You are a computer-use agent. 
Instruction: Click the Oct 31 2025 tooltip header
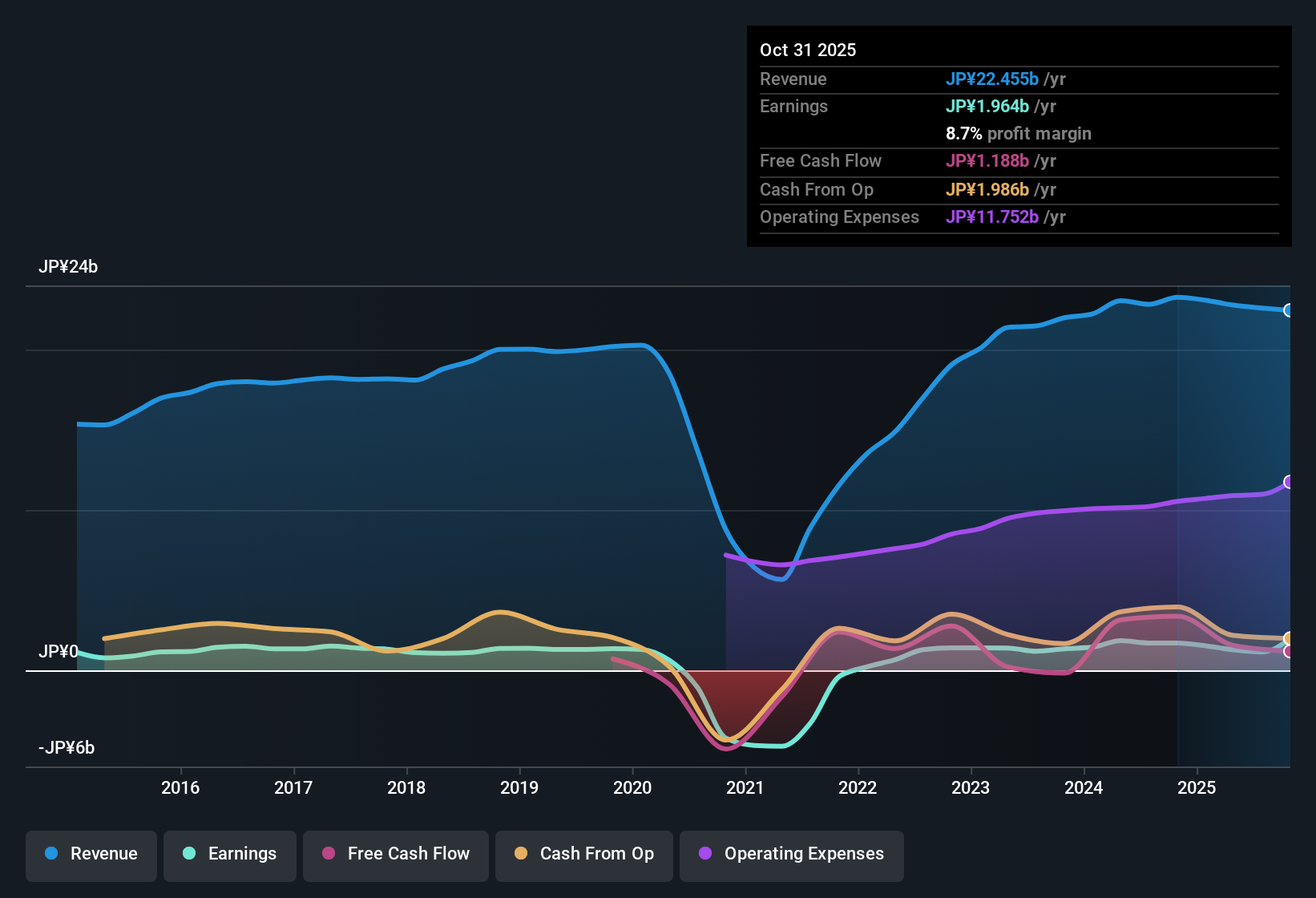tap(808, 50)
